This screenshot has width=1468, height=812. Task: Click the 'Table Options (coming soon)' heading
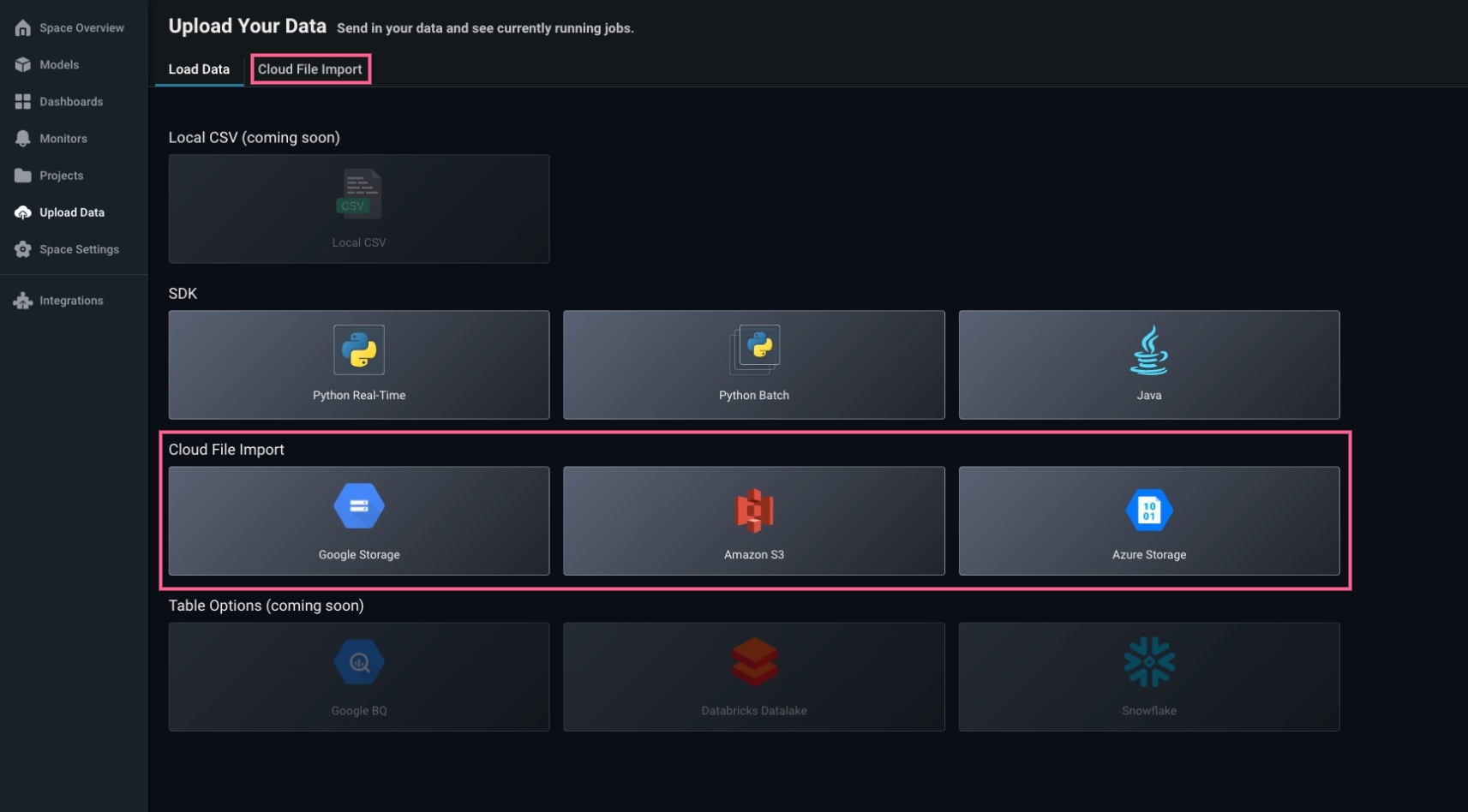coord(267,606)
